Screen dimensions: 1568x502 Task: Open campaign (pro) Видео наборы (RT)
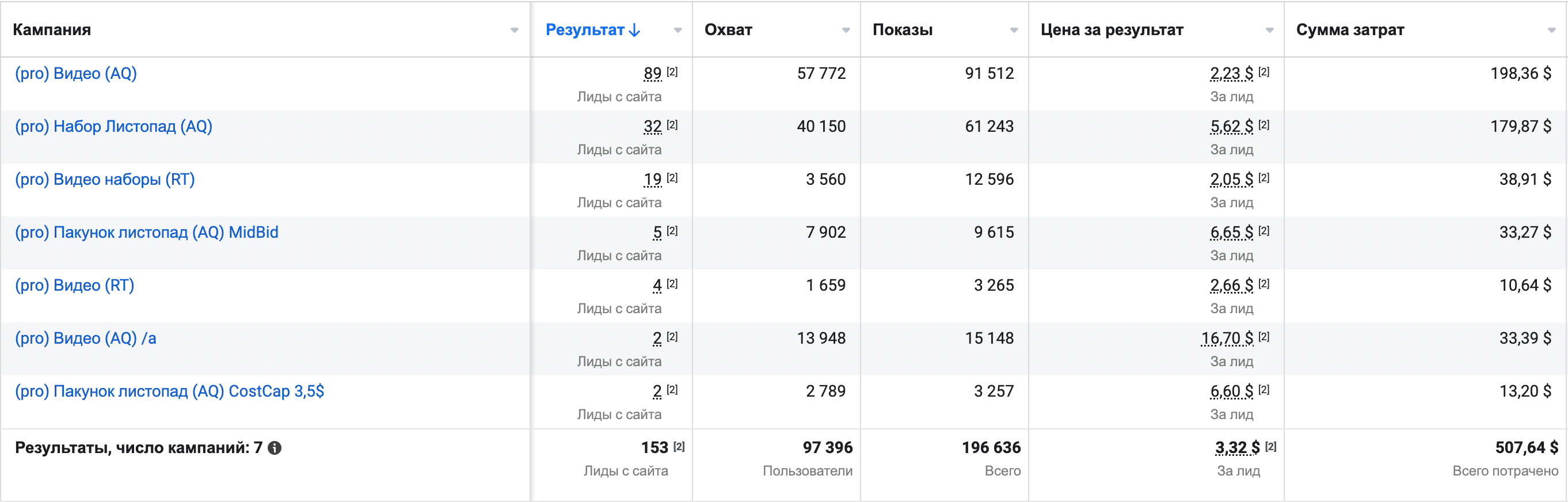tap(105, 180)
